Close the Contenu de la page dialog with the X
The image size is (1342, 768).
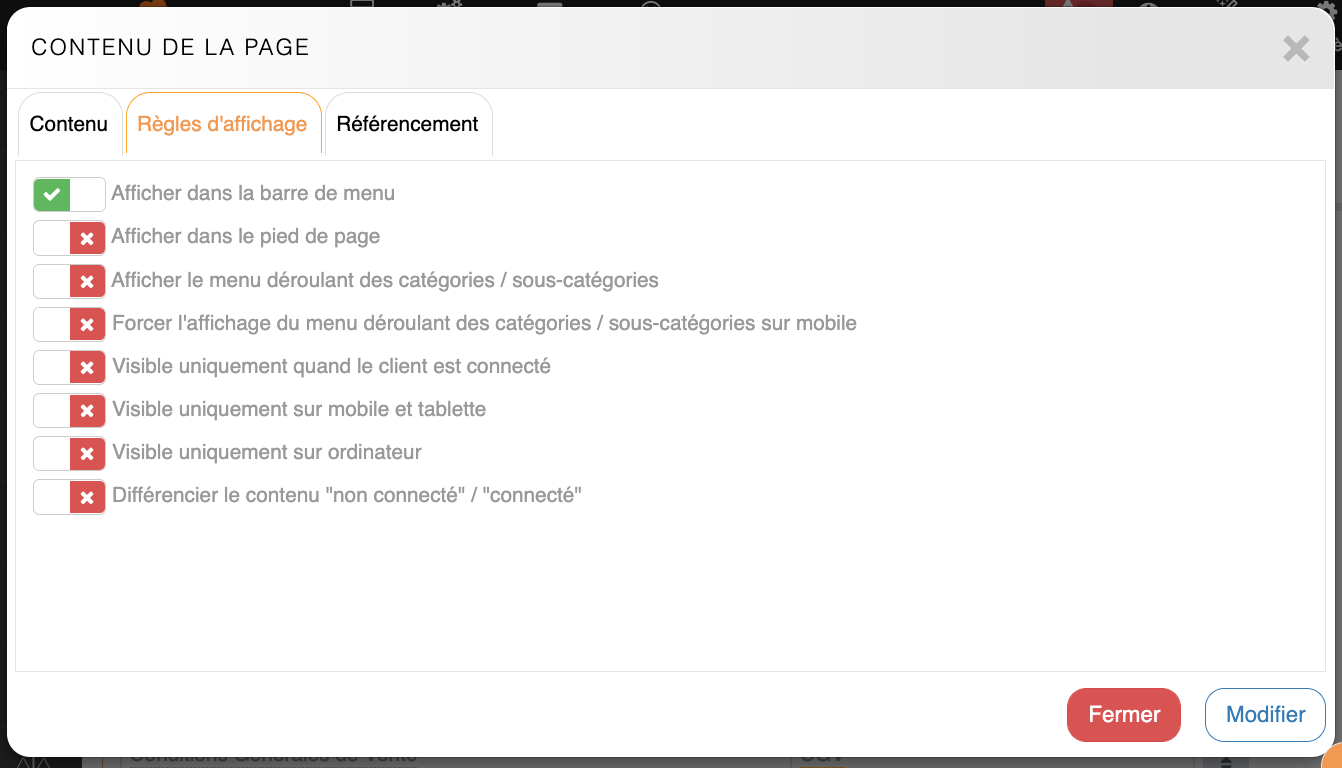(x=1296, y=48)
